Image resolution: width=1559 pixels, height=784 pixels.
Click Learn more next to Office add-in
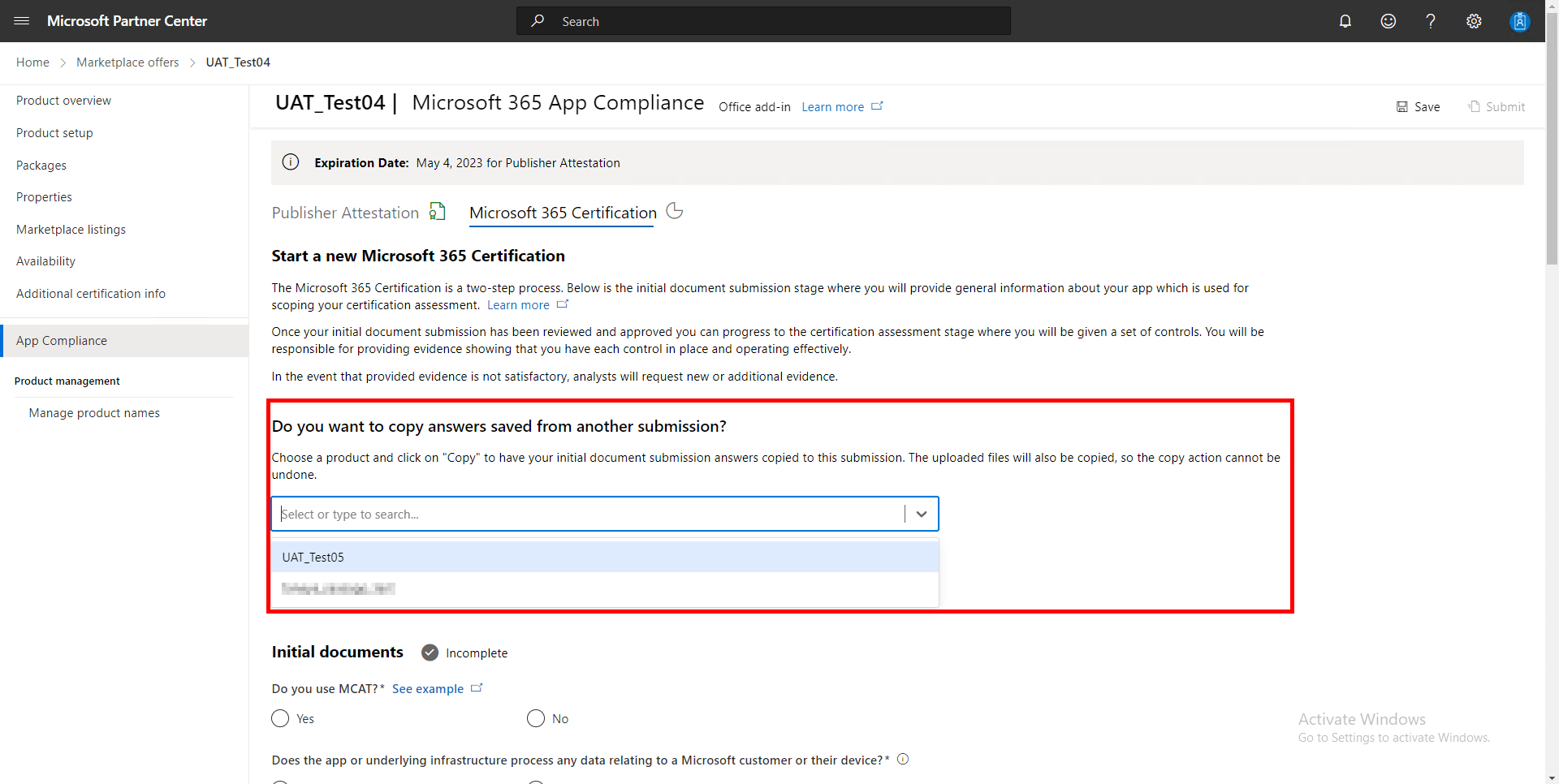point(832,107)
